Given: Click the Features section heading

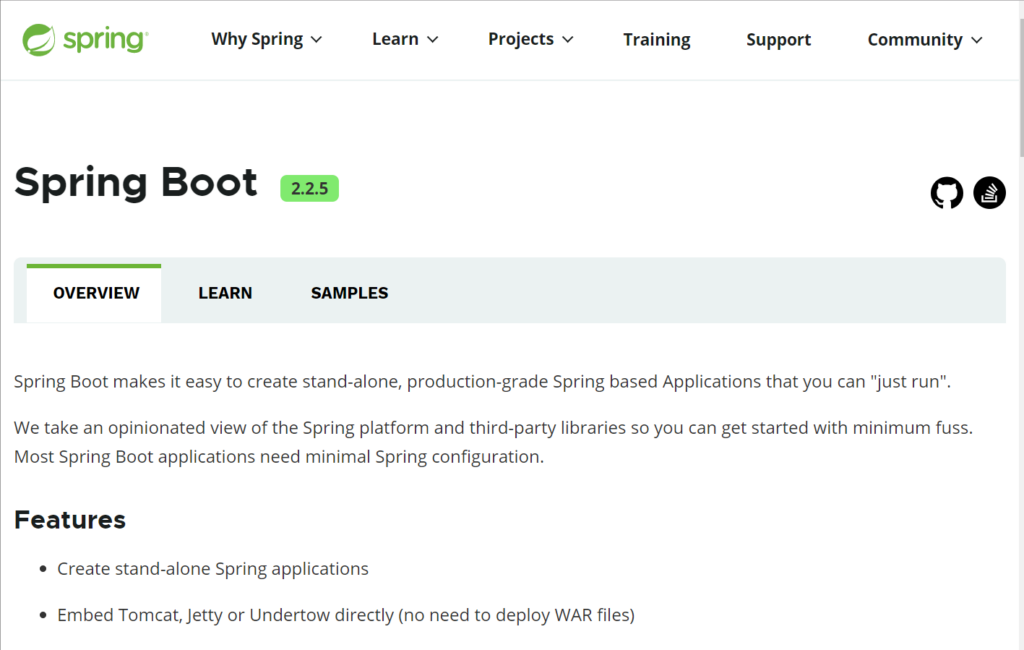Looking at the screenshot, I should 70,520.
